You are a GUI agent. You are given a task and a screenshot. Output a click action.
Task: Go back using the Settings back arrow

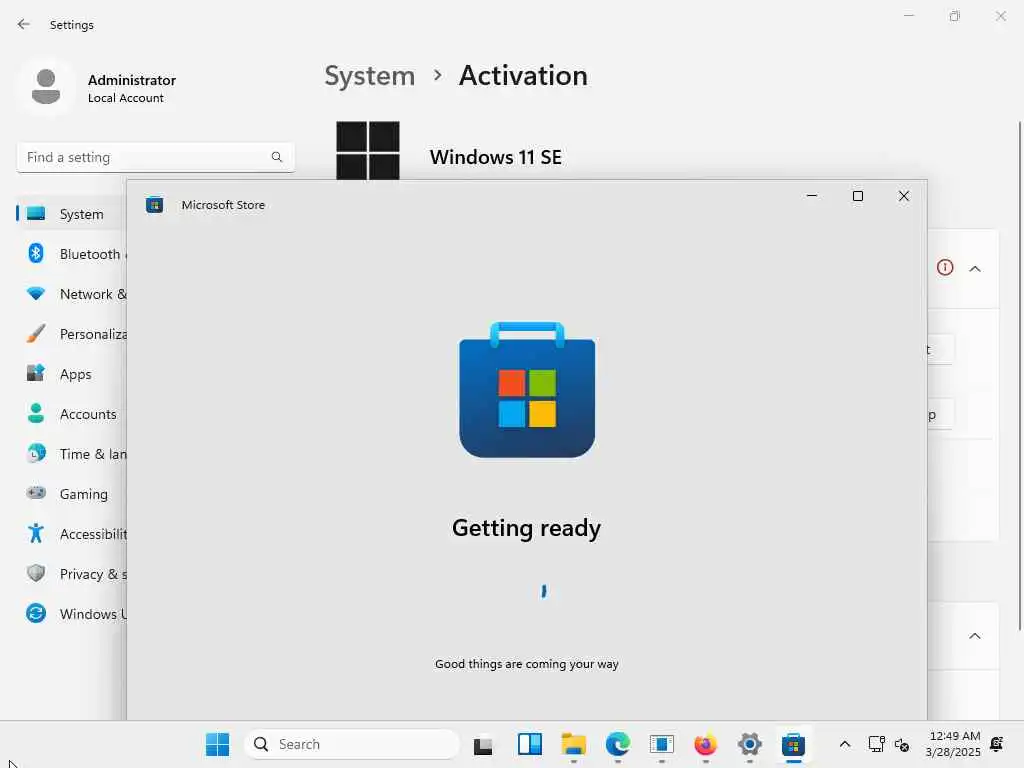click(24, 24)
